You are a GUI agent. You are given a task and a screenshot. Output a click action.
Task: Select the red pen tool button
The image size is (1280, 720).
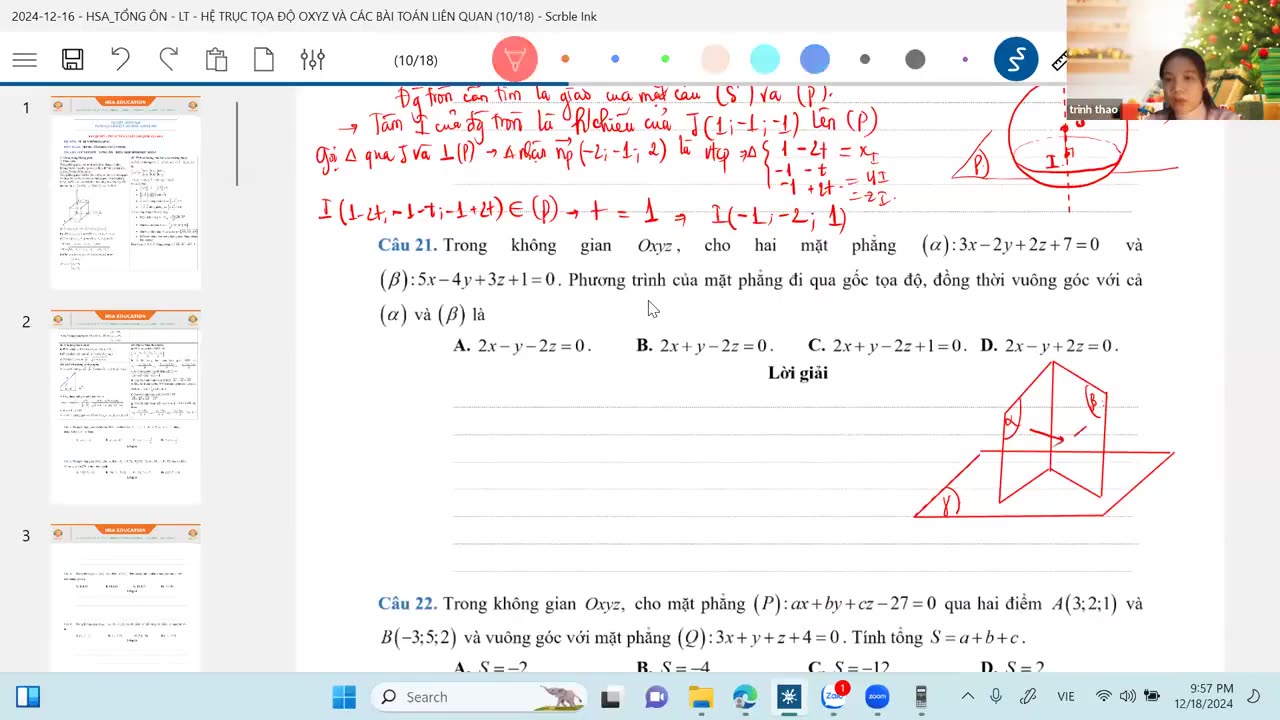pos(515,60)
